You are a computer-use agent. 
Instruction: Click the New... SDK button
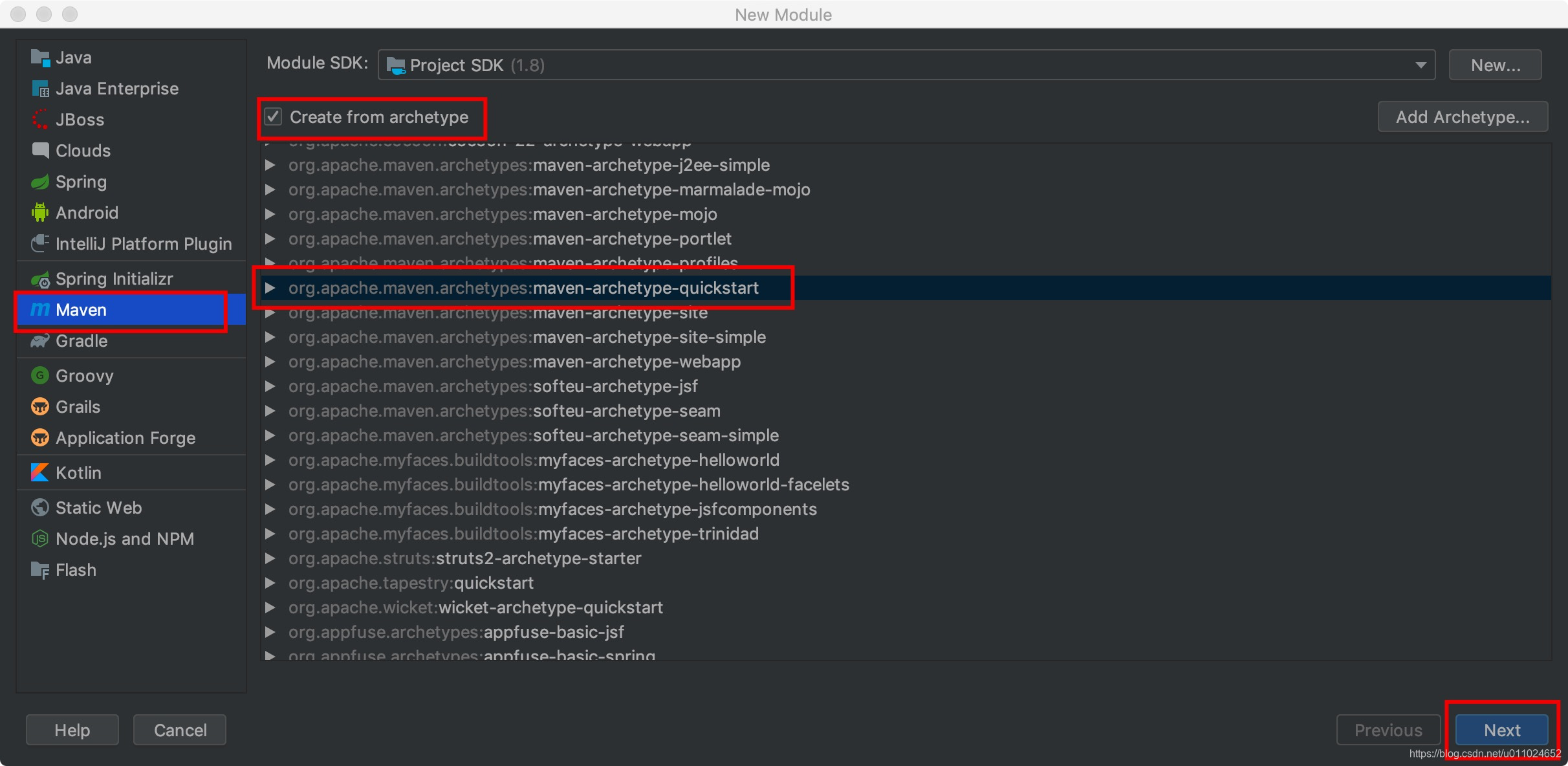(1495, 65)
